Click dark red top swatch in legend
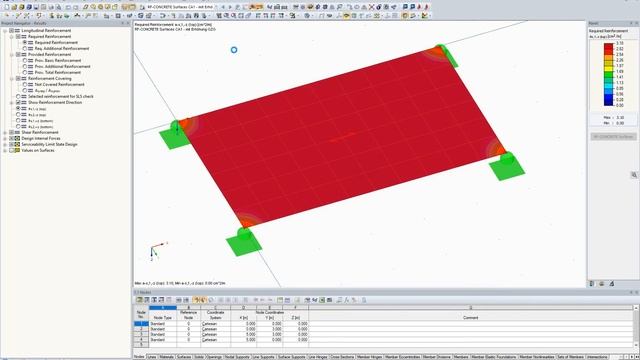 608,46
